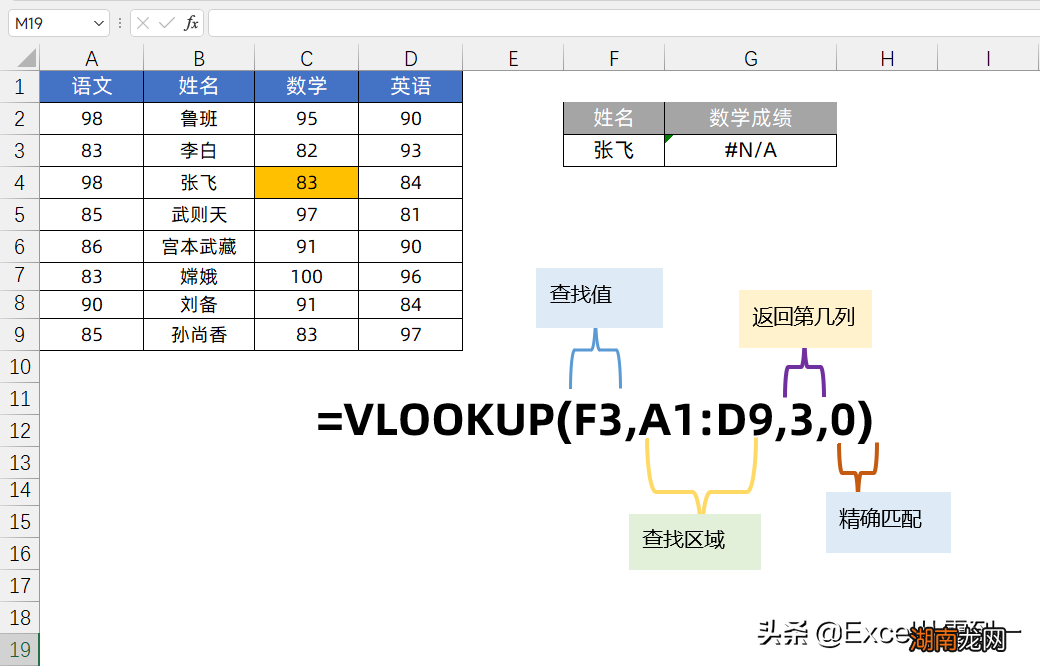Click the 精确匹配 callout label
The height and width of the screenshot is (666, 1040).
click(x=887, y=521)
